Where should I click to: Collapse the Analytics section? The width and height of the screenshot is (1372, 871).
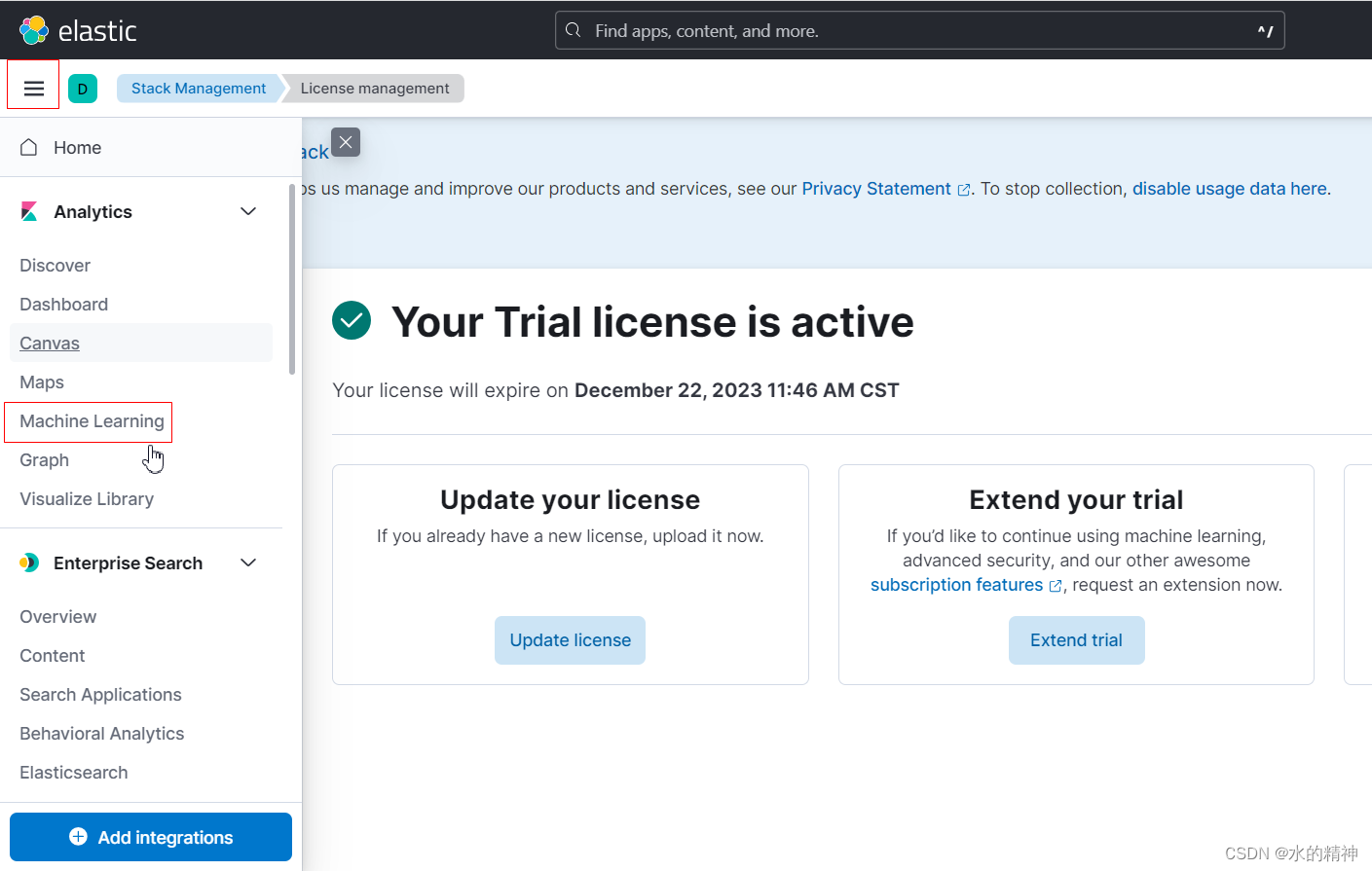click(248, 211)
